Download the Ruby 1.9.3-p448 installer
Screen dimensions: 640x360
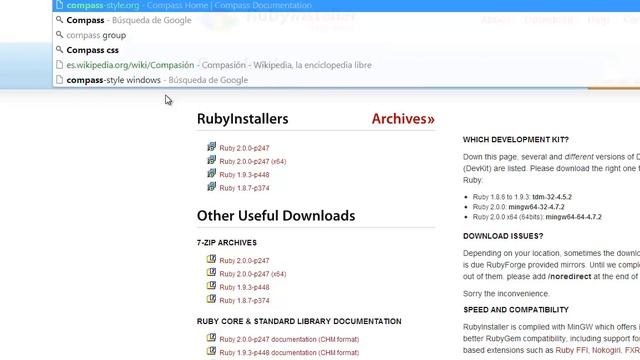coord(244,175)
